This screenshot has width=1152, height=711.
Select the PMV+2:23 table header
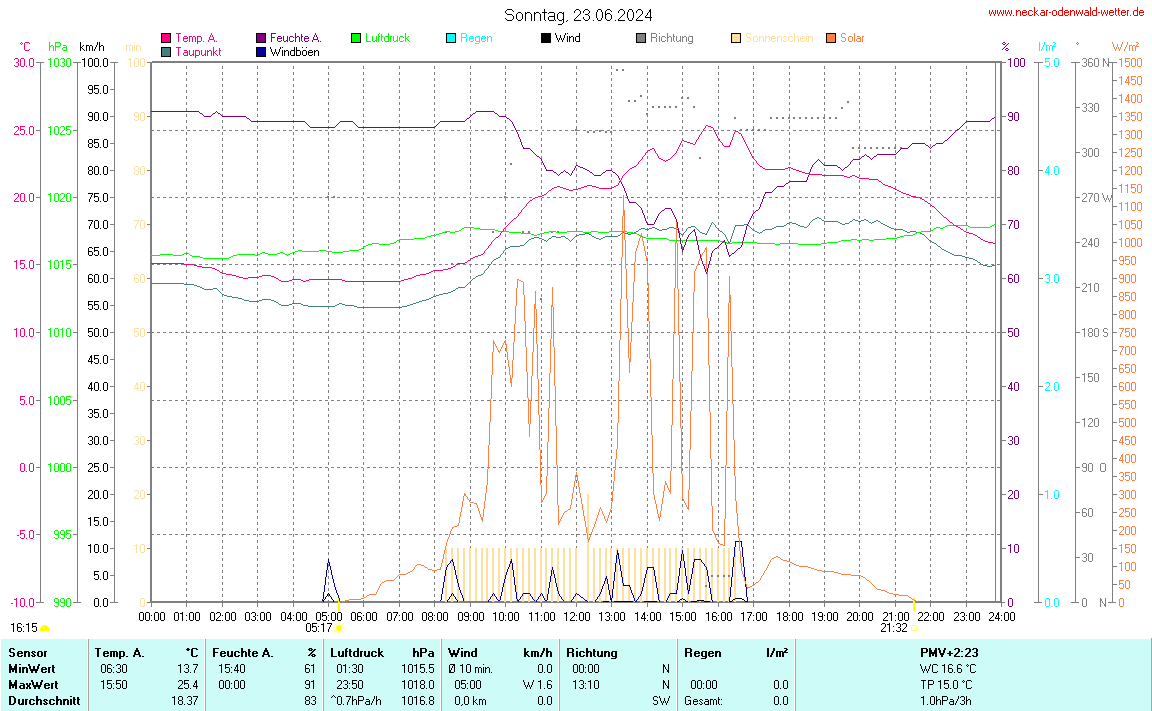point(948,652)
